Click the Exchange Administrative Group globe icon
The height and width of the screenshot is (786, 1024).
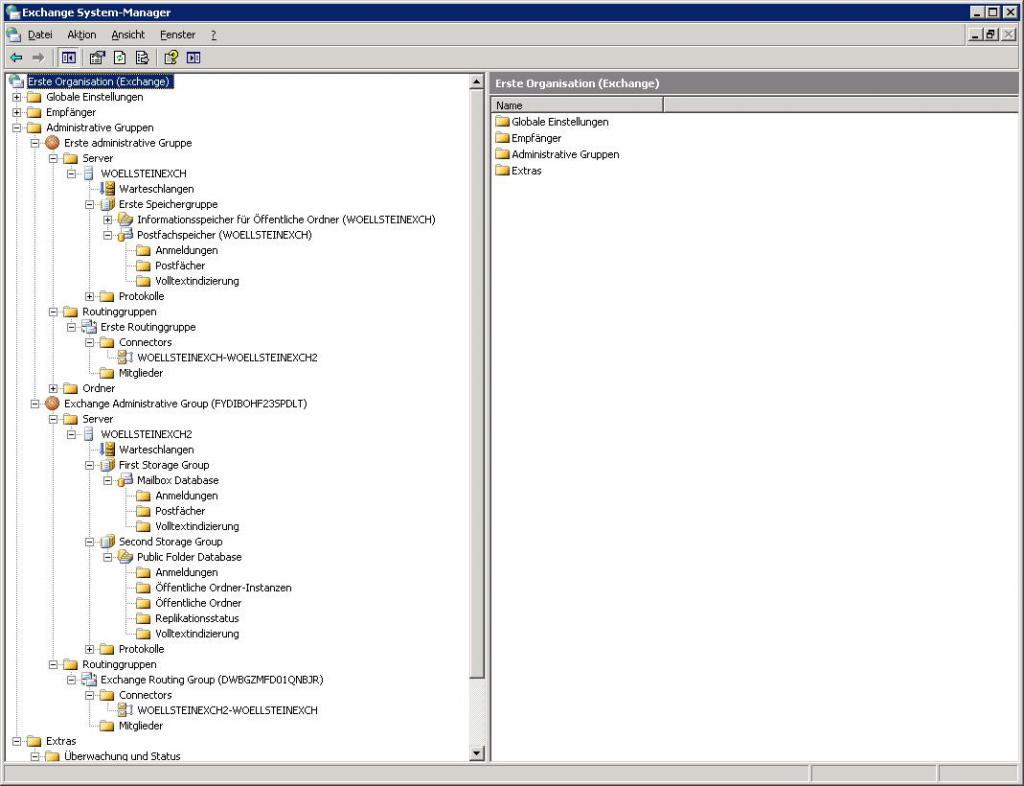52,404
